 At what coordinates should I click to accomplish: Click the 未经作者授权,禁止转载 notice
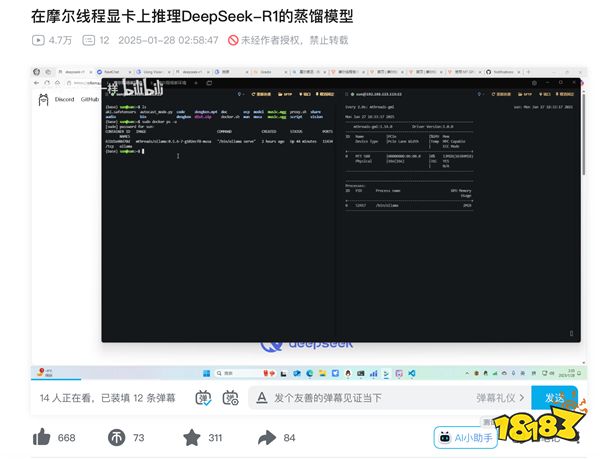pos(288,40)
